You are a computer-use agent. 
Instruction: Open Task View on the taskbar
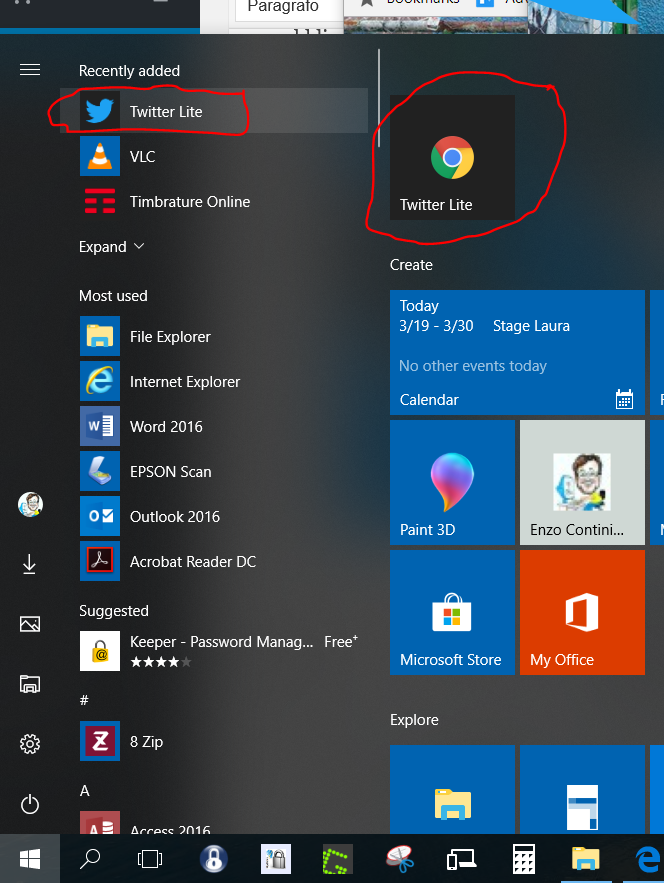[150, 858]
